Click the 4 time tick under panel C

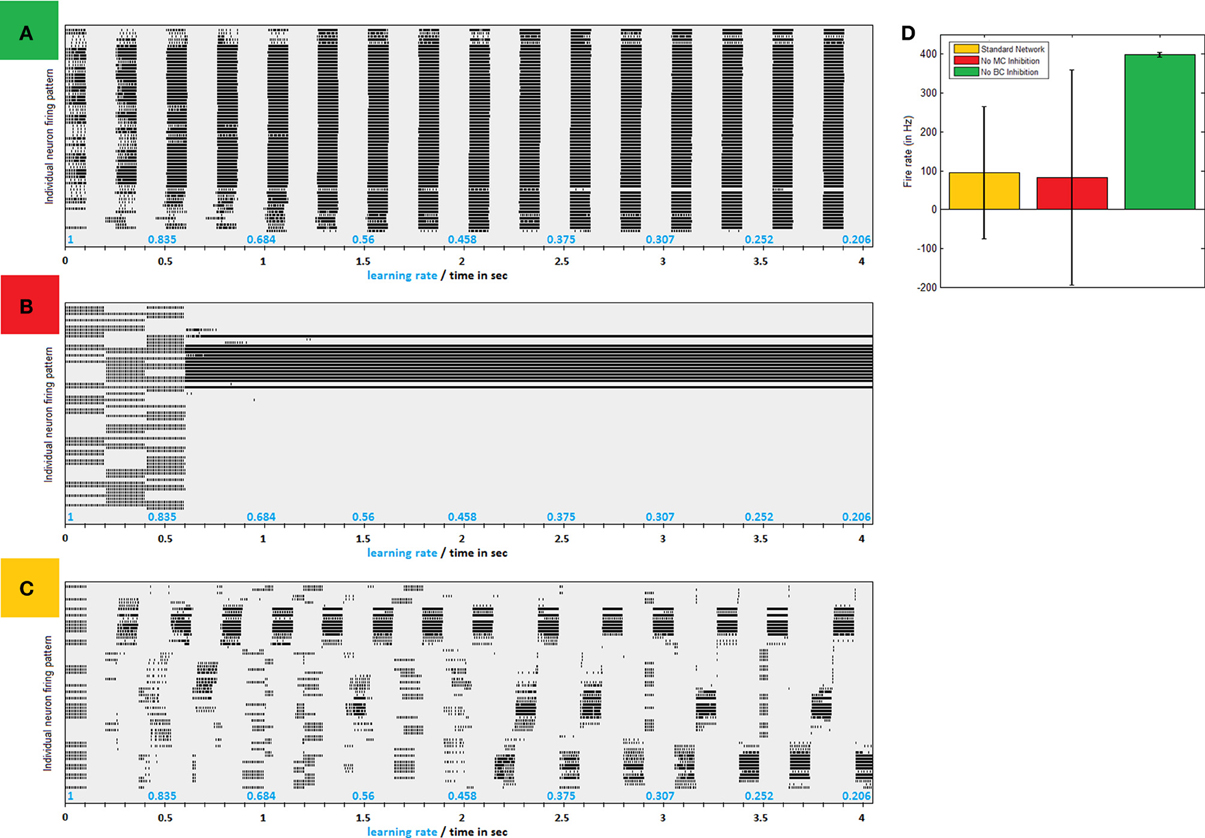tap(862, 816)
